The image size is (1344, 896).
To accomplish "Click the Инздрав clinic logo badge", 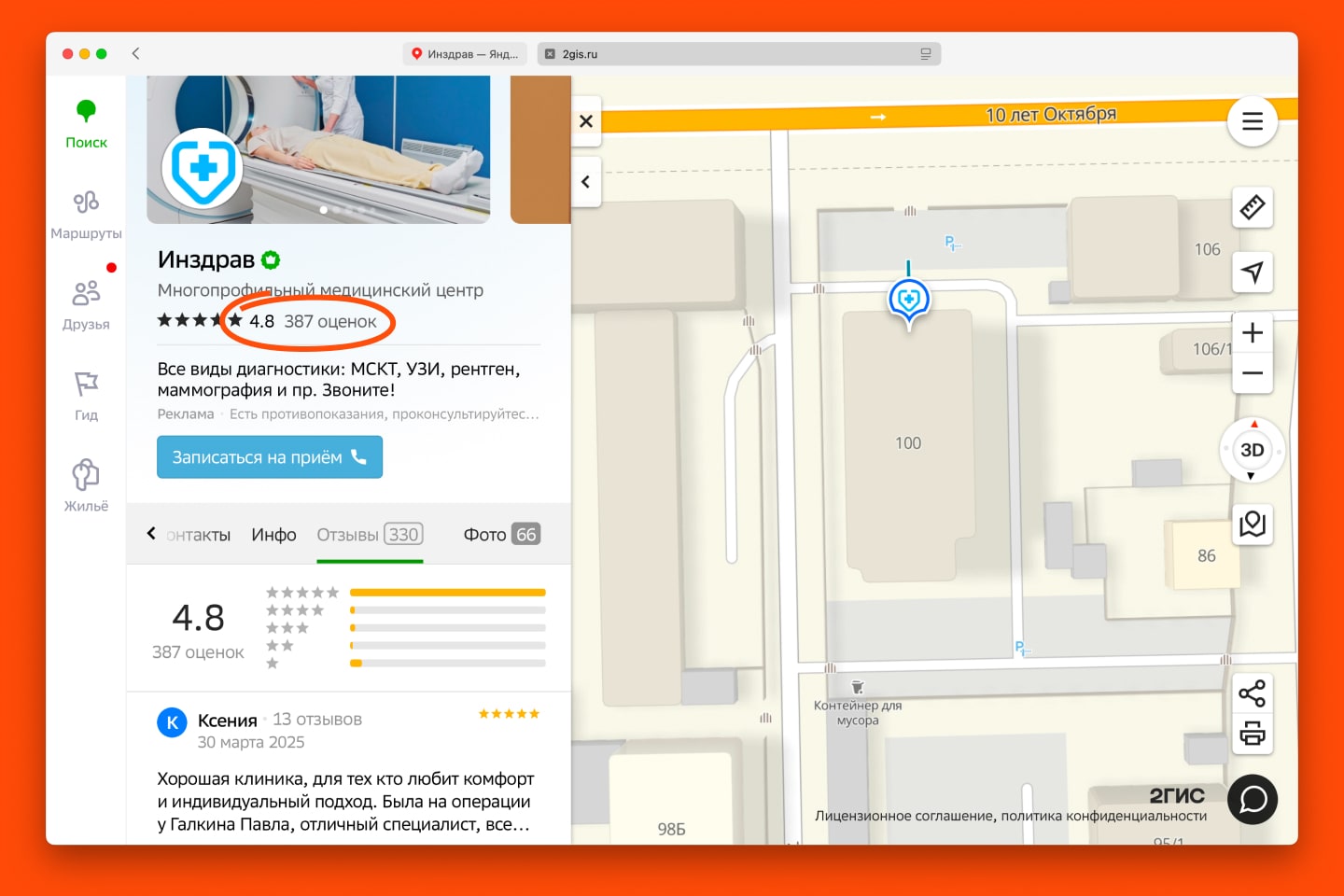I will [203, 170].
